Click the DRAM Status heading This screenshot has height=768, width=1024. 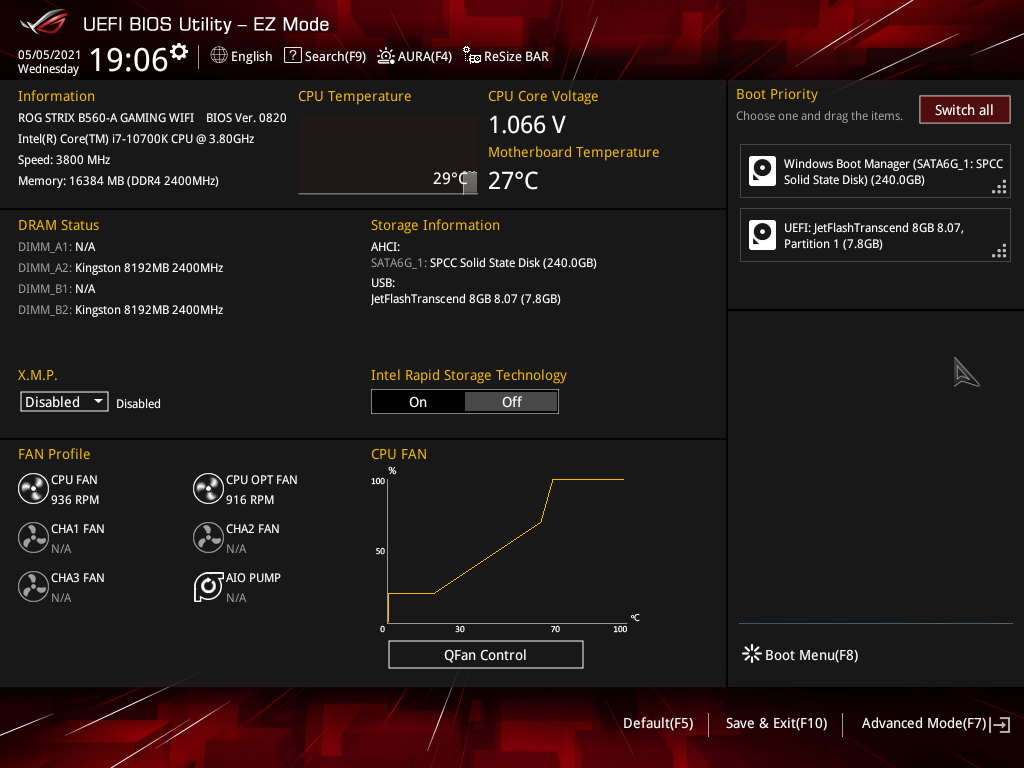[59, 225]
